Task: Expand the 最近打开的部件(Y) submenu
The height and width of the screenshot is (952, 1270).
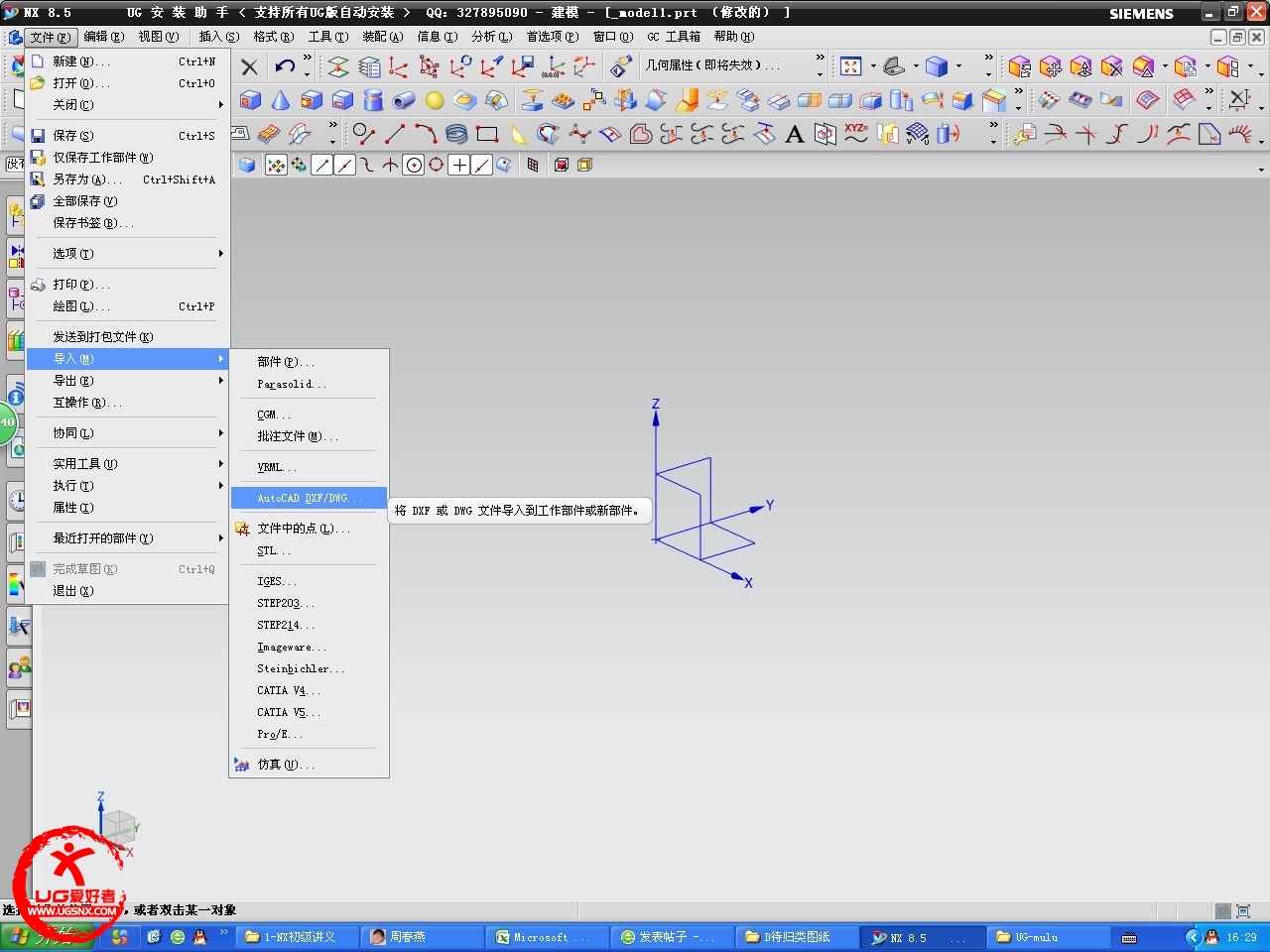Action: coord(127,538)
